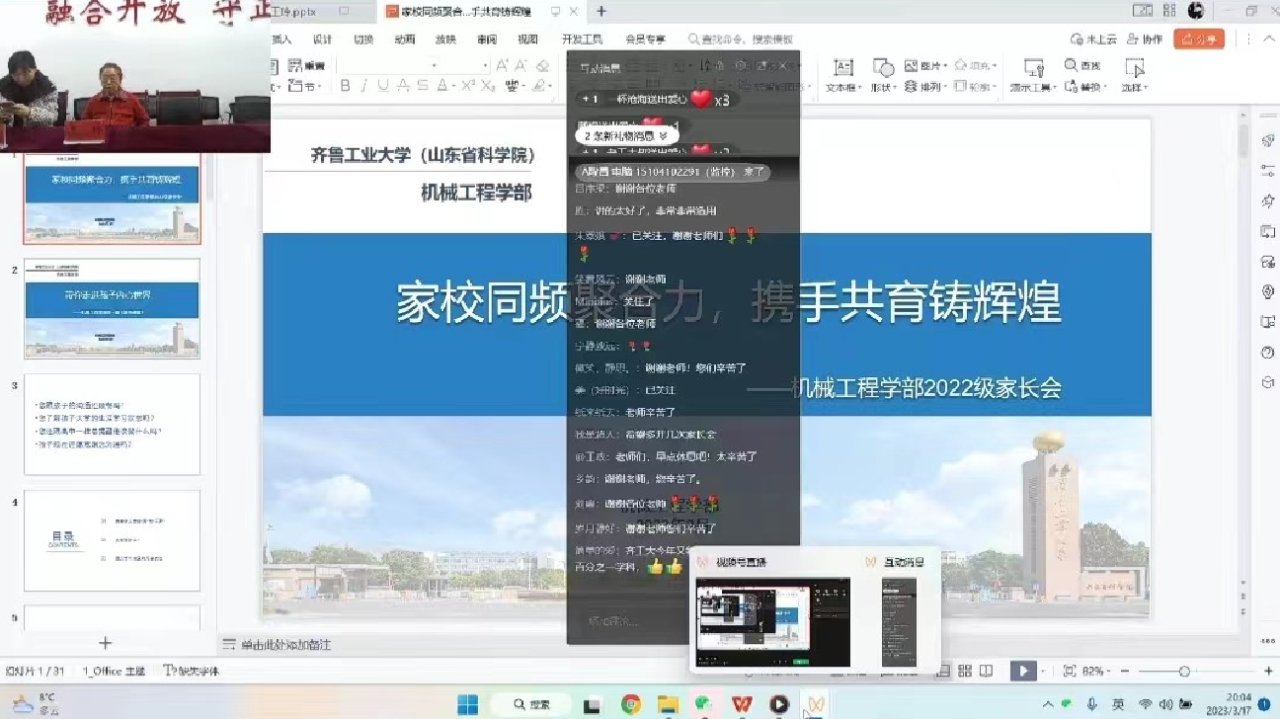Viewport: 1280px width, 719px height.
Task: Open the zoom percentage 82% dropdown
Action: [x=1098, y=671]
